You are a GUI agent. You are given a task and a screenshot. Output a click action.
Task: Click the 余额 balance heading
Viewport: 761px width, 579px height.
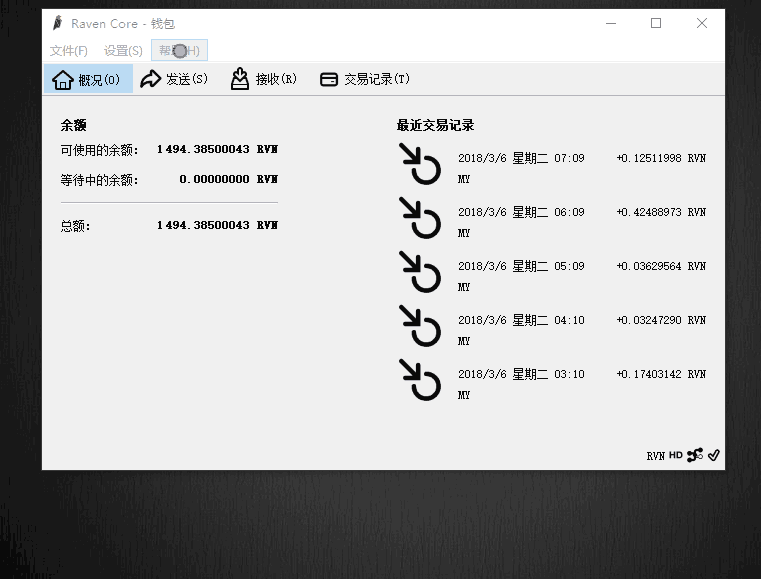click(73, 125)
